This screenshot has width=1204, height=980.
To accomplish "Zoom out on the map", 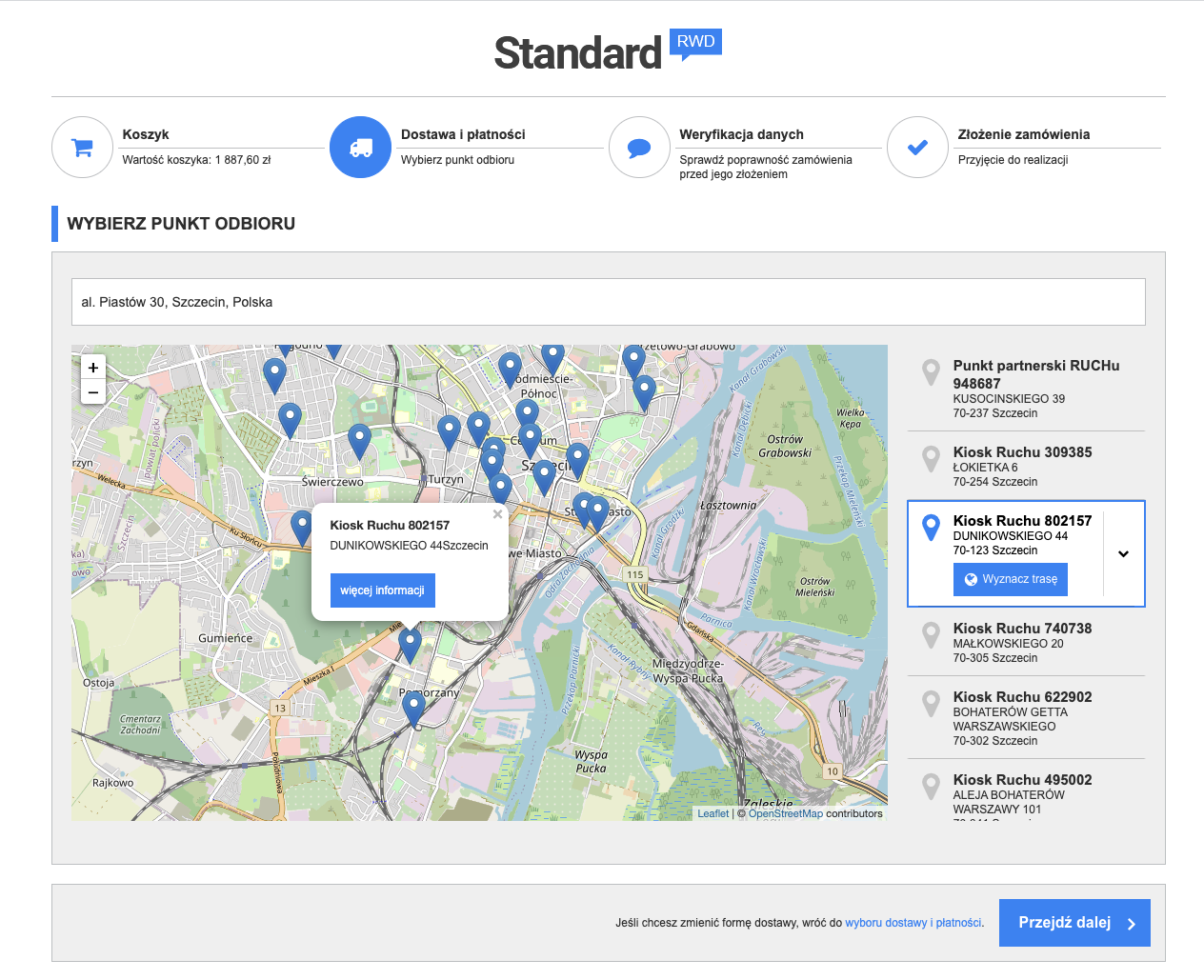I will pyautogui.click(x=93, y=392).
